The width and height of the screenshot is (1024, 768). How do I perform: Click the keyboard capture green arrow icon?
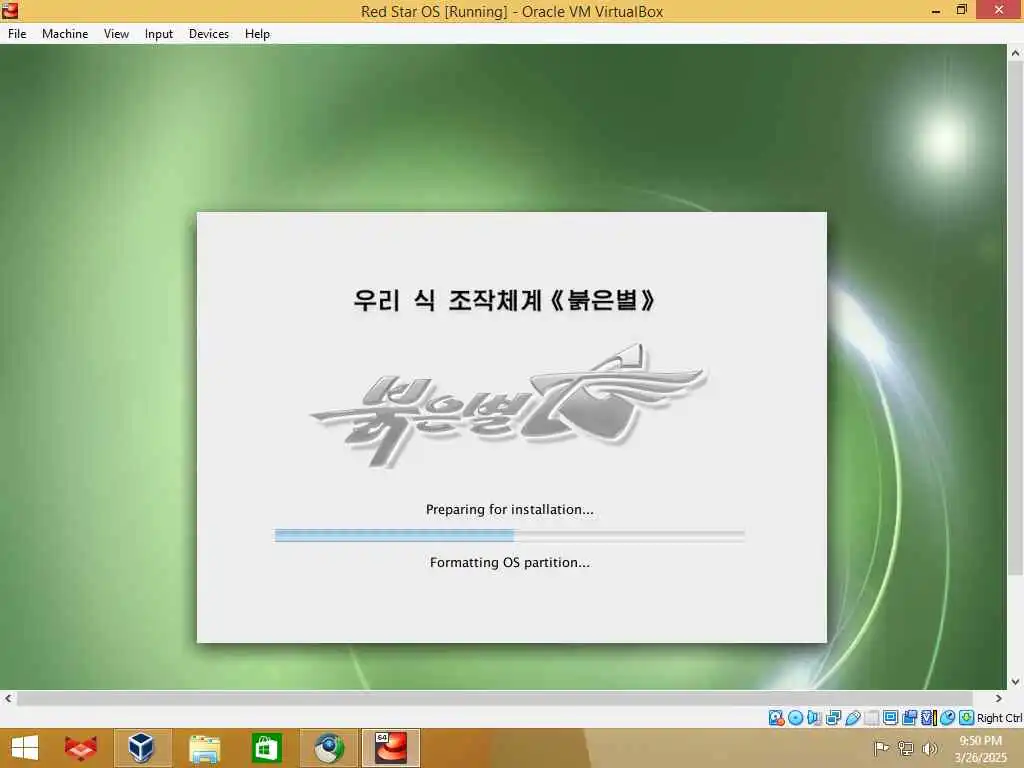pyautogui.click(x=967, y=718)
